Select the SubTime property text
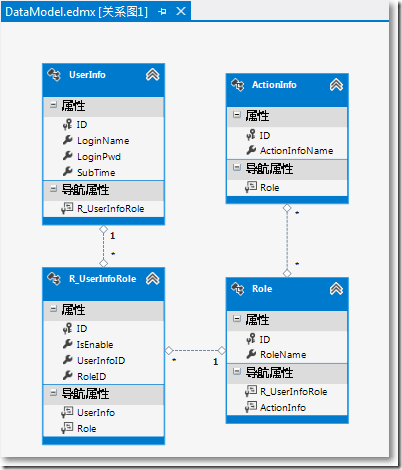Screen dimensions: 402x470 click(96, 172)
